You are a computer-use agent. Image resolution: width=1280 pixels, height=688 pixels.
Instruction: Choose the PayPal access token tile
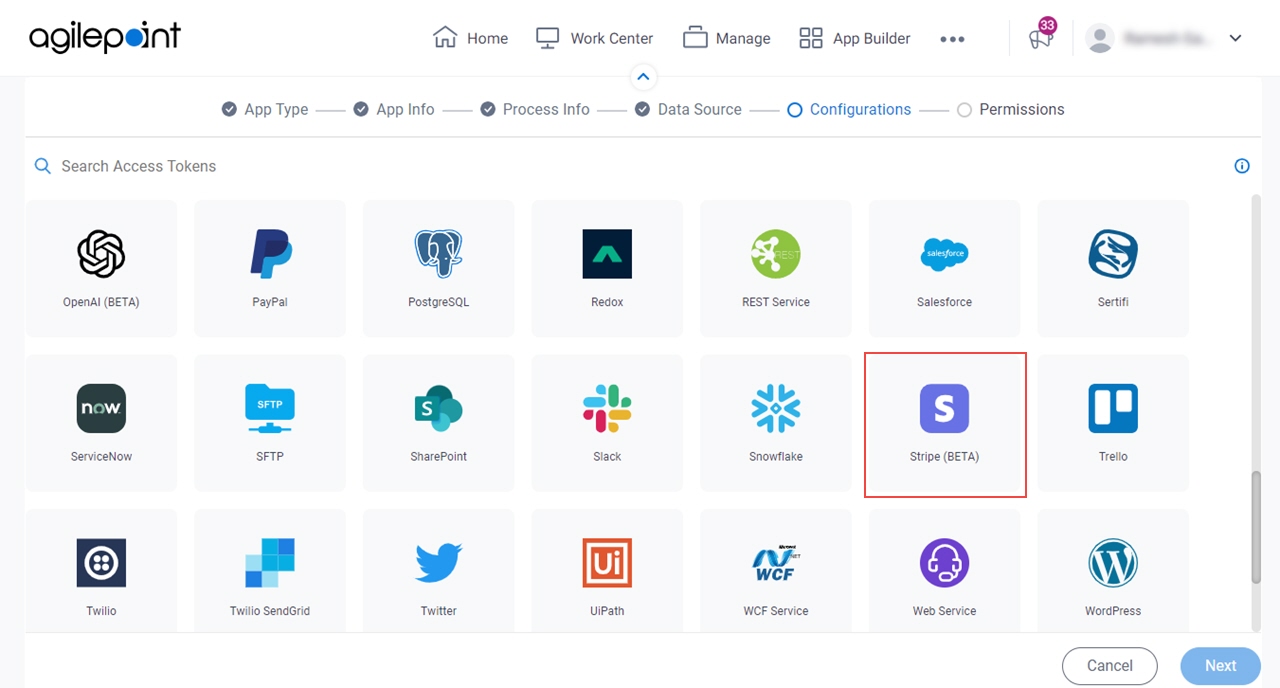pyautogui.click(x=270, y=269)
